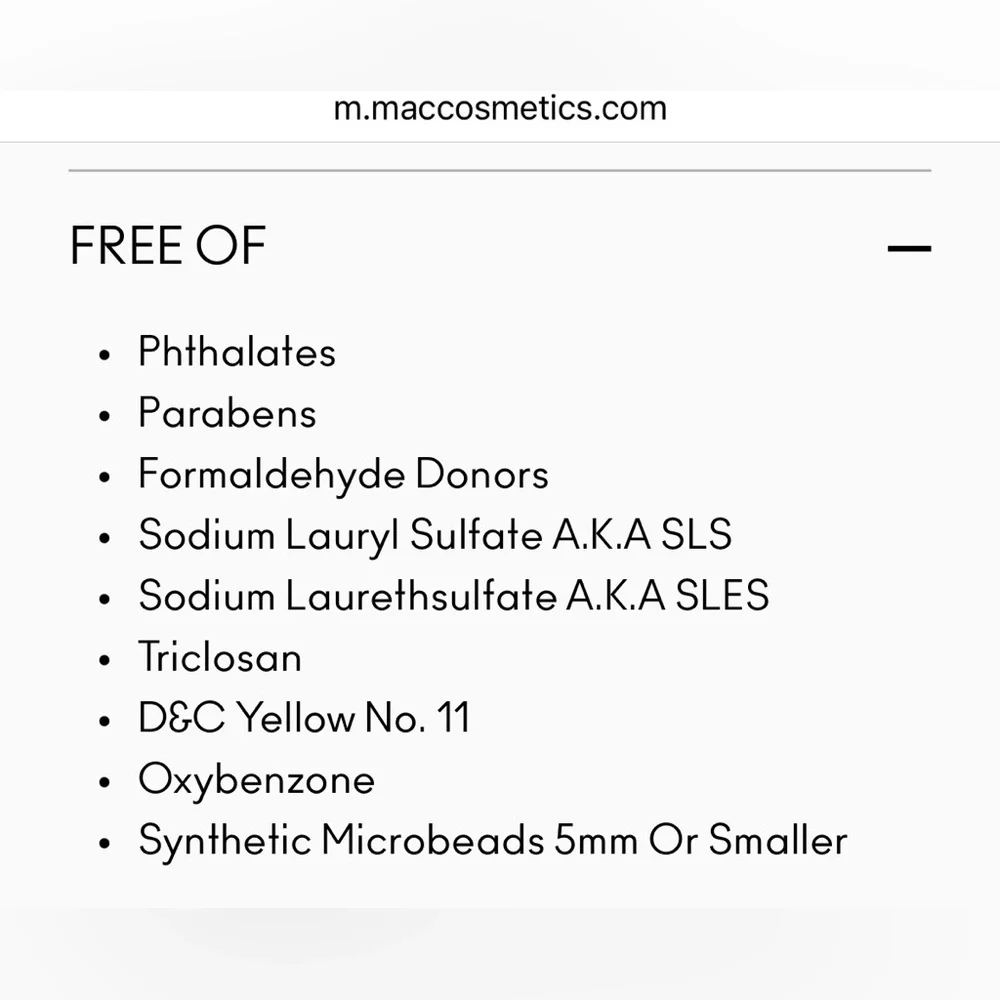Collapse the FREE OF section minus icon
1000x1000 pixels.
point(909,248)
